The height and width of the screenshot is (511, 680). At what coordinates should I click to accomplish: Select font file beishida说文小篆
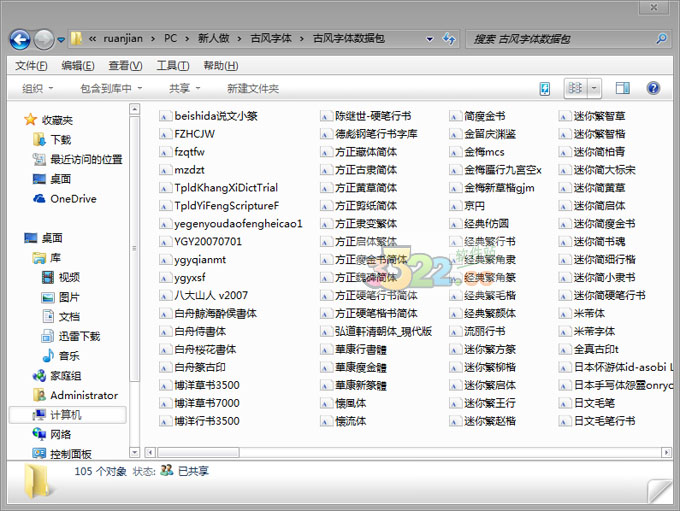pos(209,116)
